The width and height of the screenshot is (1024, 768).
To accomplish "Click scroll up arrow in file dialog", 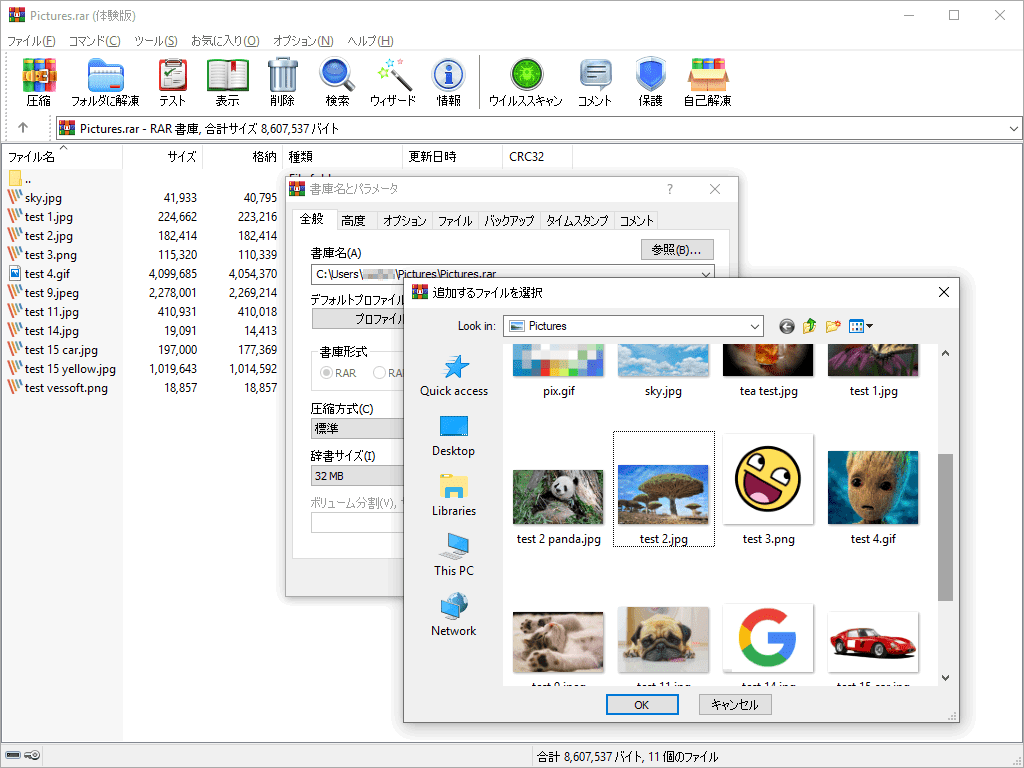I will [945, 353].
